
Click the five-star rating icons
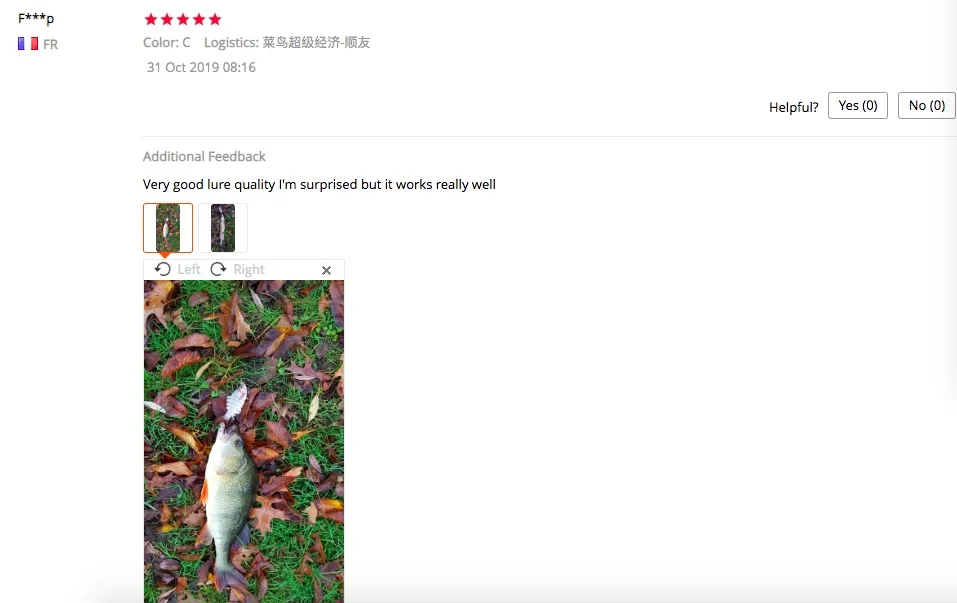tap(182, 20)
